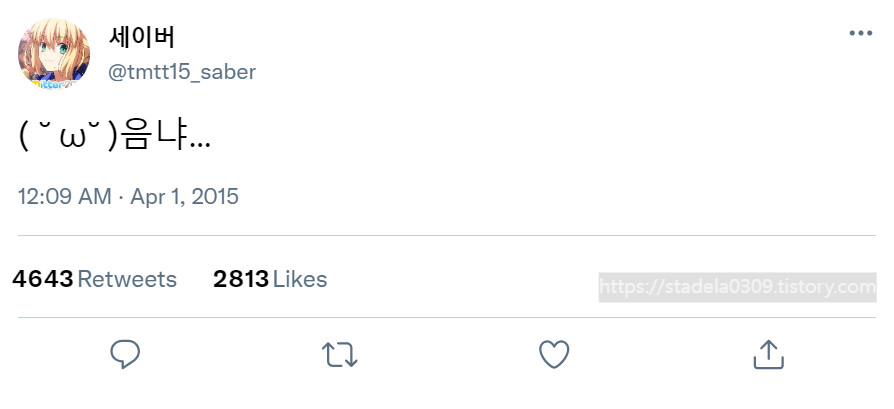Viewport: 894px width, 409px height.
Task: Click the @tmtt15_saber handle
Action: (181, 72)
